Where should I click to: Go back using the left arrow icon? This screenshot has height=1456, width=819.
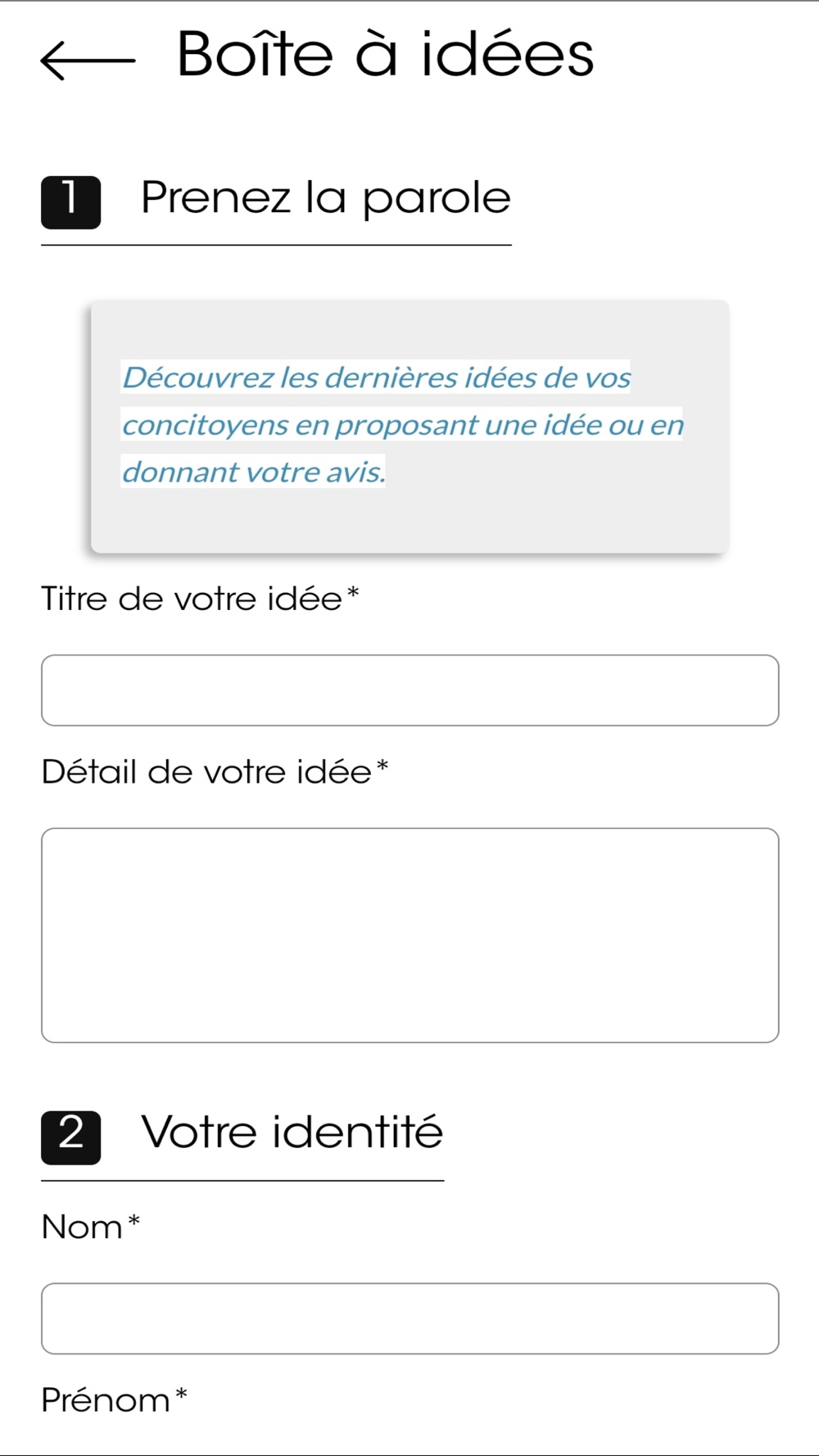88,60
